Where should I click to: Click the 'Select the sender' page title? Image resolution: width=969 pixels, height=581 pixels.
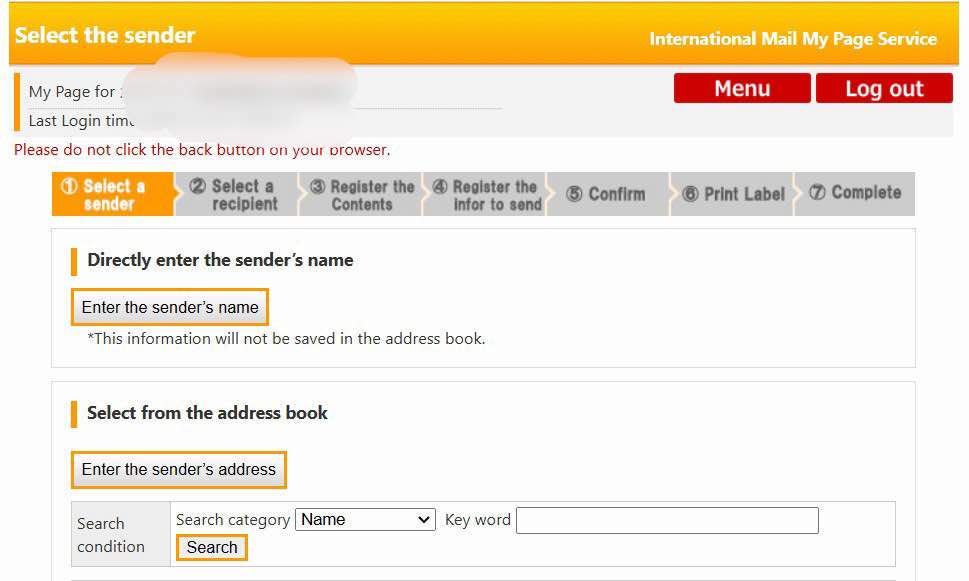pyautogui.click(x=105, y=35)
